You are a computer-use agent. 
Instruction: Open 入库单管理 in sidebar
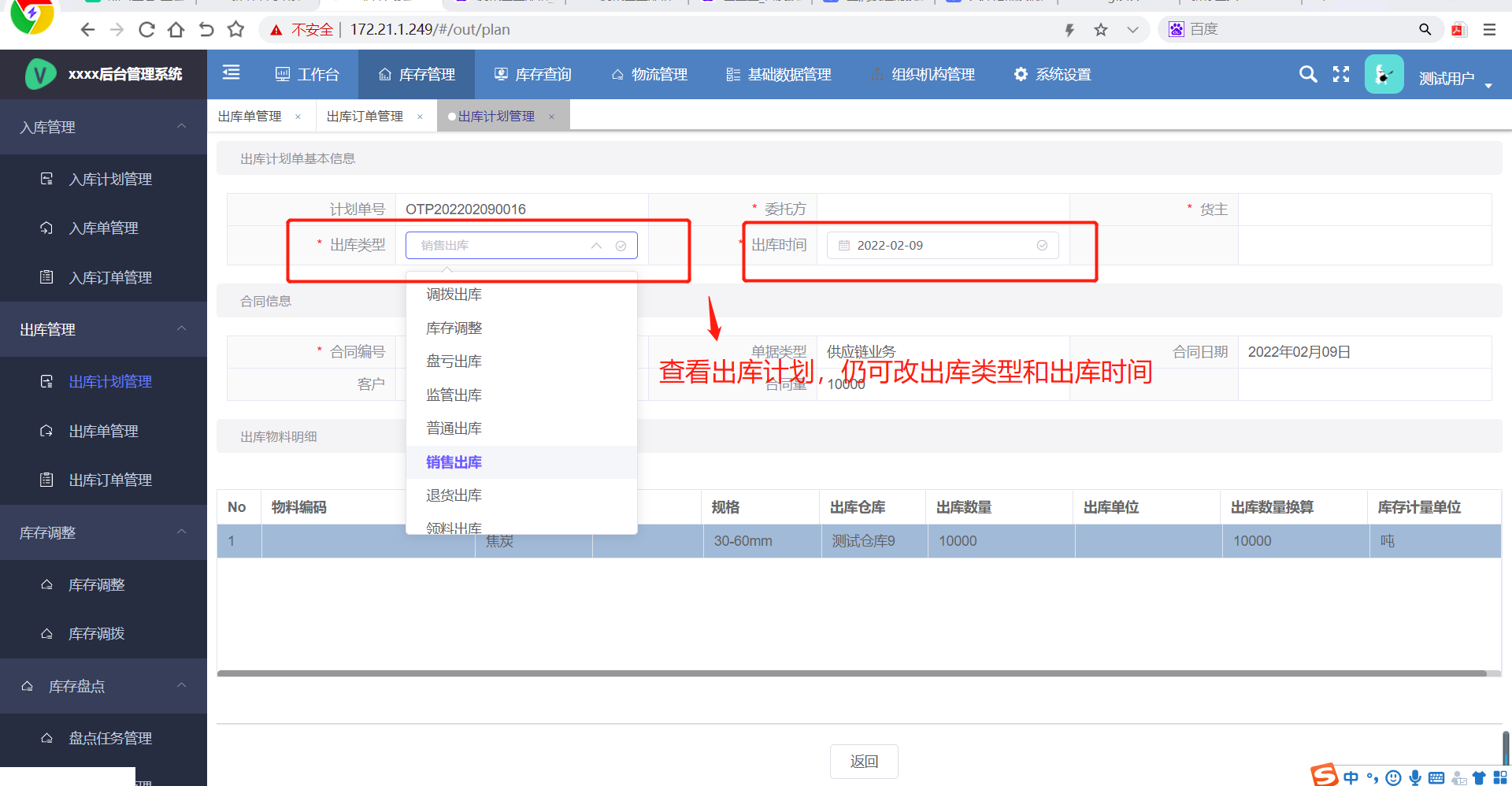click(x=103, y=228)
